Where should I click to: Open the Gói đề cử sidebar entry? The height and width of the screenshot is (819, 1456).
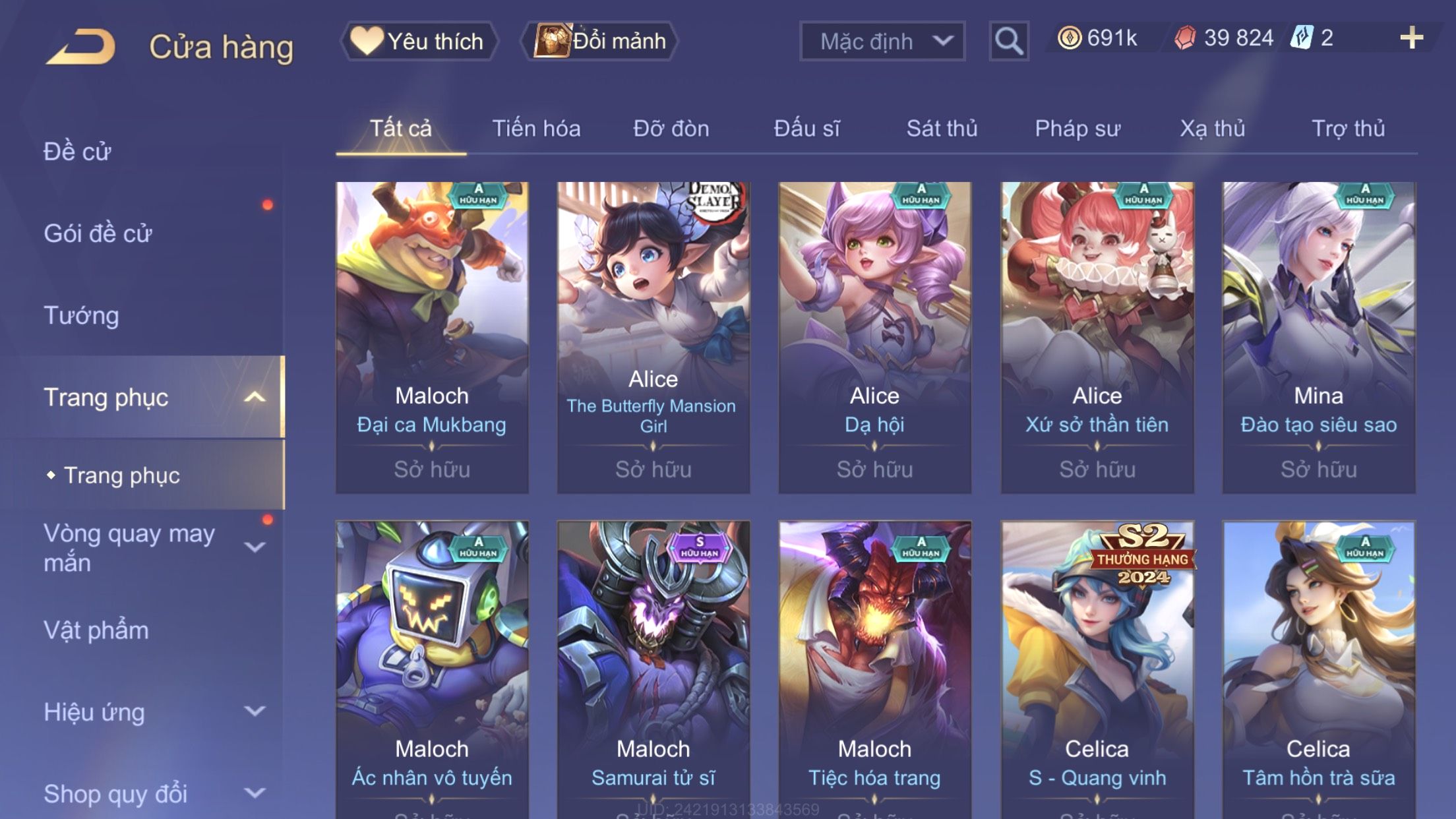click(x=98, y=233)
